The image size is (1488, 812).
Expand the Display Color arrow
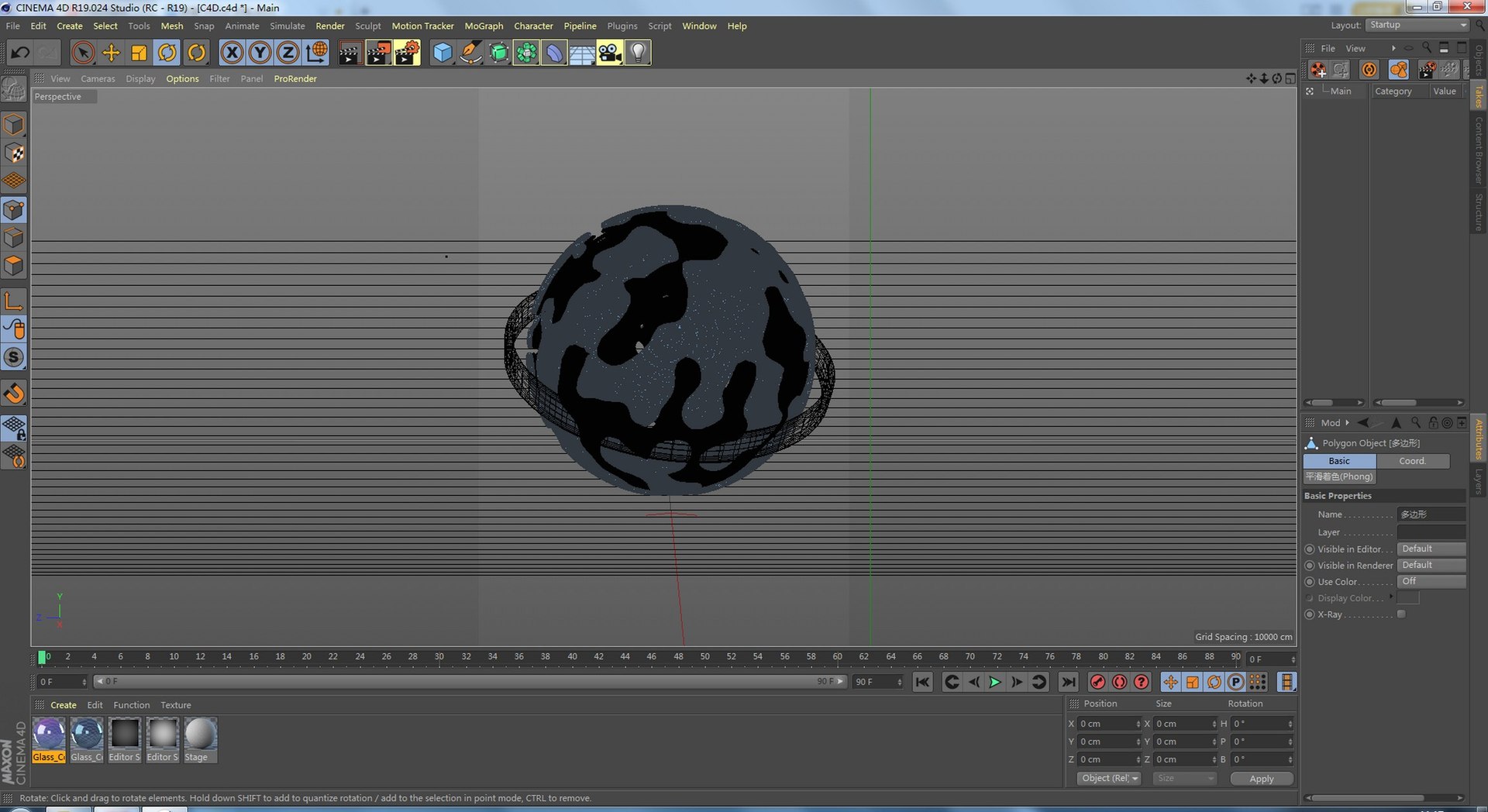coord(1391,597)
